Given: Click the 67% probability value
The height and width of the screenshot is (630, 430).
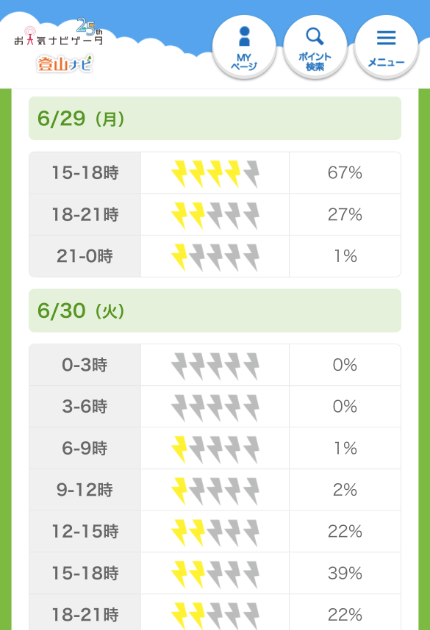Looking at the screenshot, I should click(x=345, y=173).
